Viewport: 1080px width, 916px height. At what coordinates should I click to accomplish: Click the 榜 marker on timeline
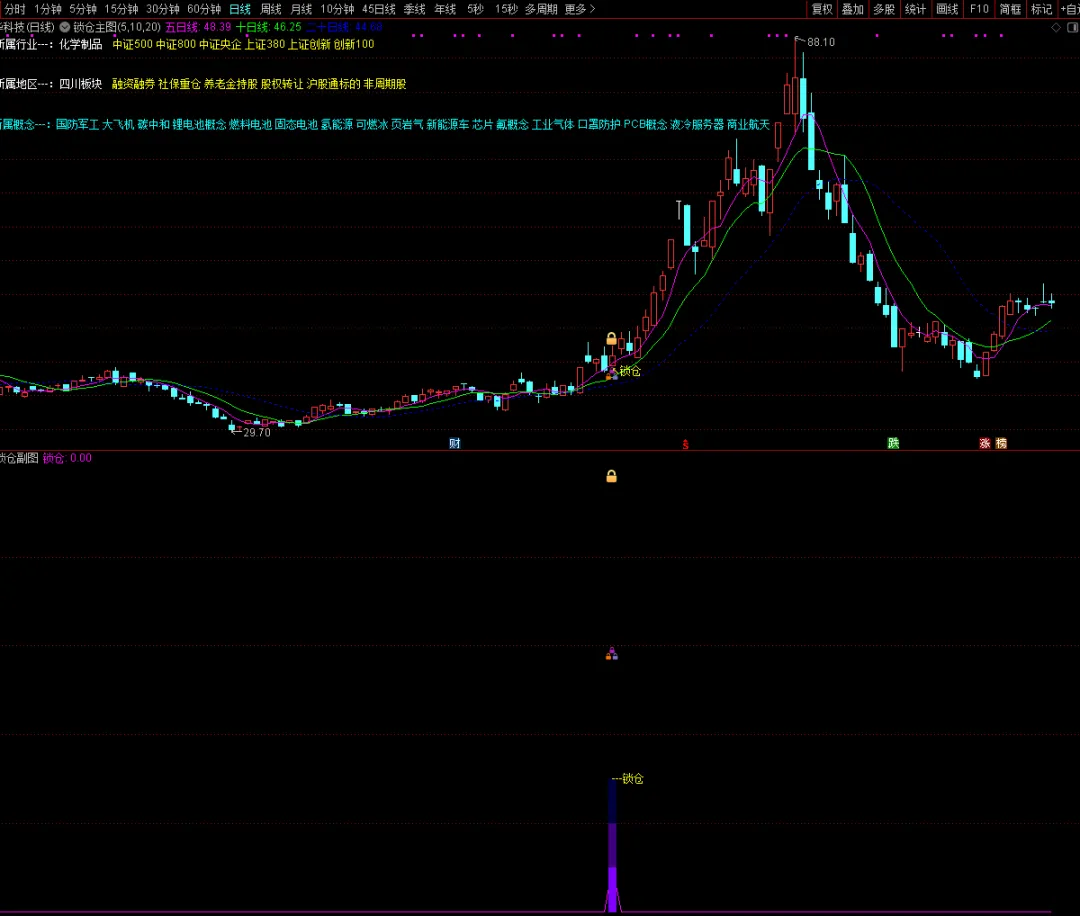[x=1001, y=444]
